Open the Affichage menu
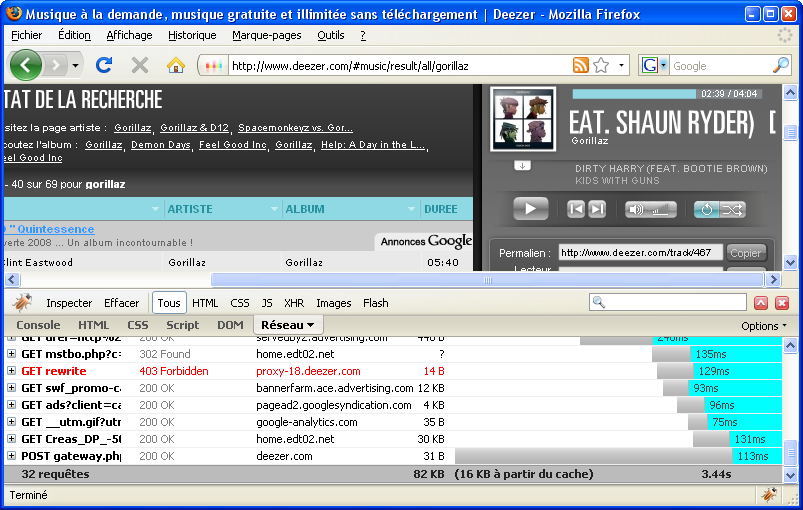The width and height of the screenshot is (803, 510). [130, 35]
